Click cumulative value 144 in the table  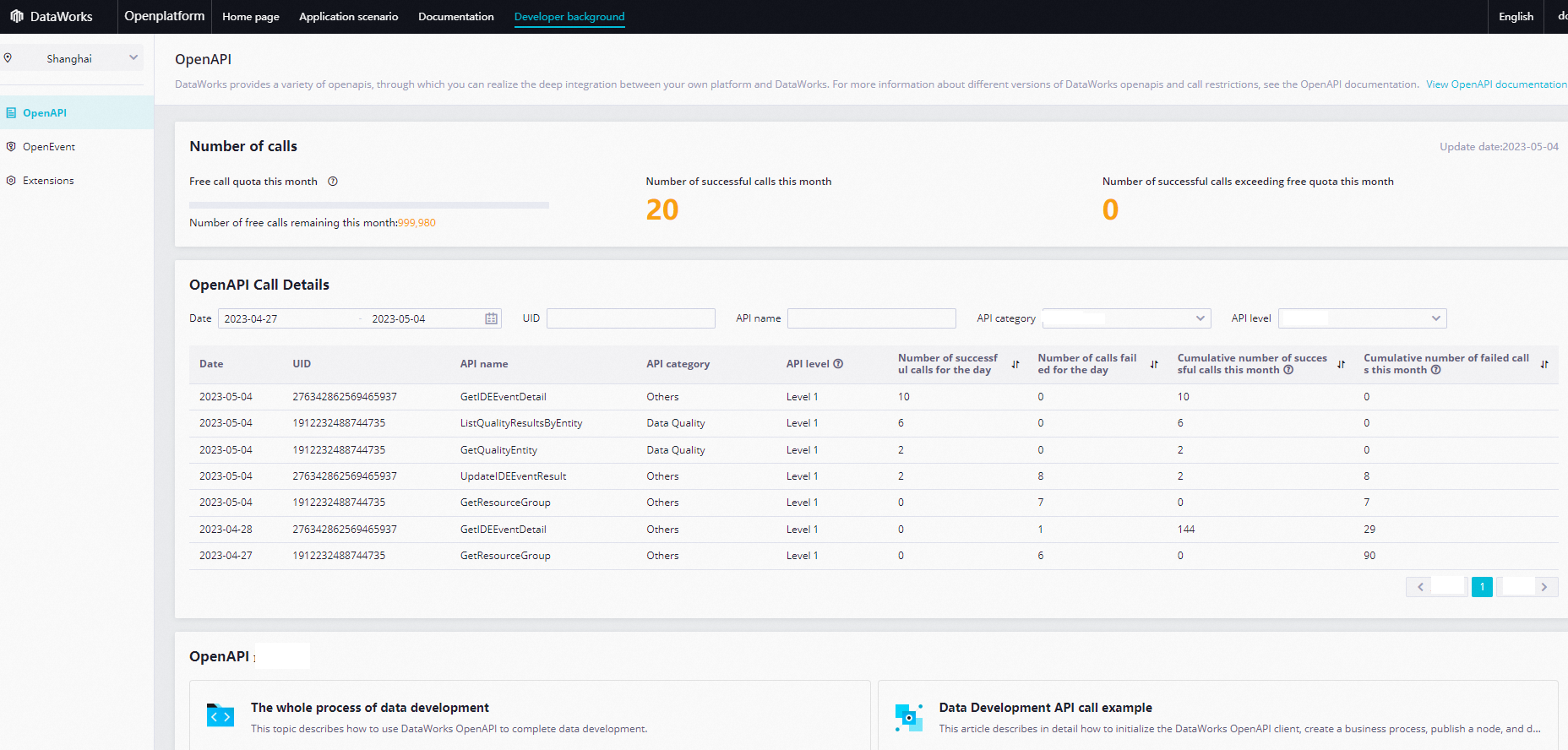(x=1186, y=530)
